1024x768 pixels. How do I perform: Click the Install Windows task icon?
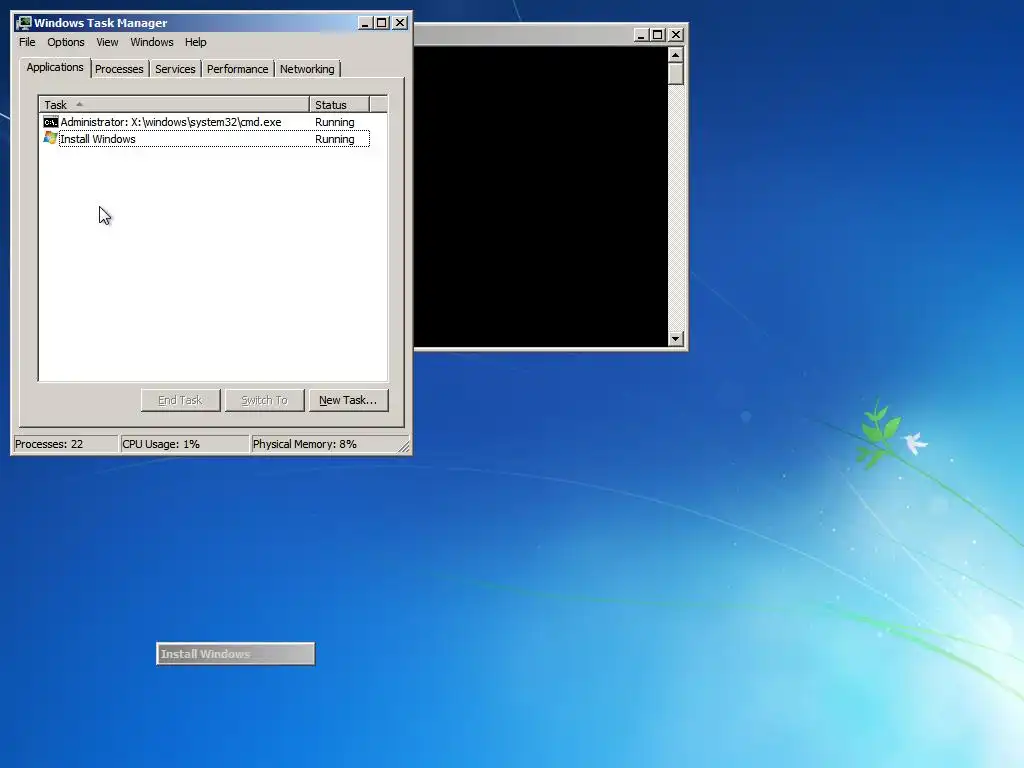[50, 138]
